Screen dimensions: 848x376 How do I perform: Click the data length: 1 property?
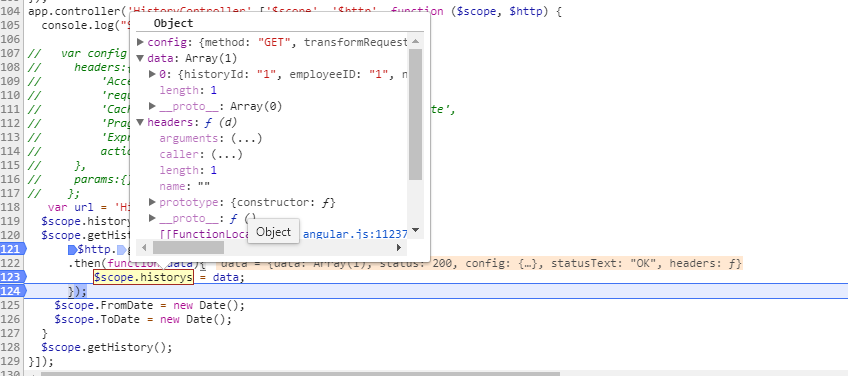pos(188,90)
